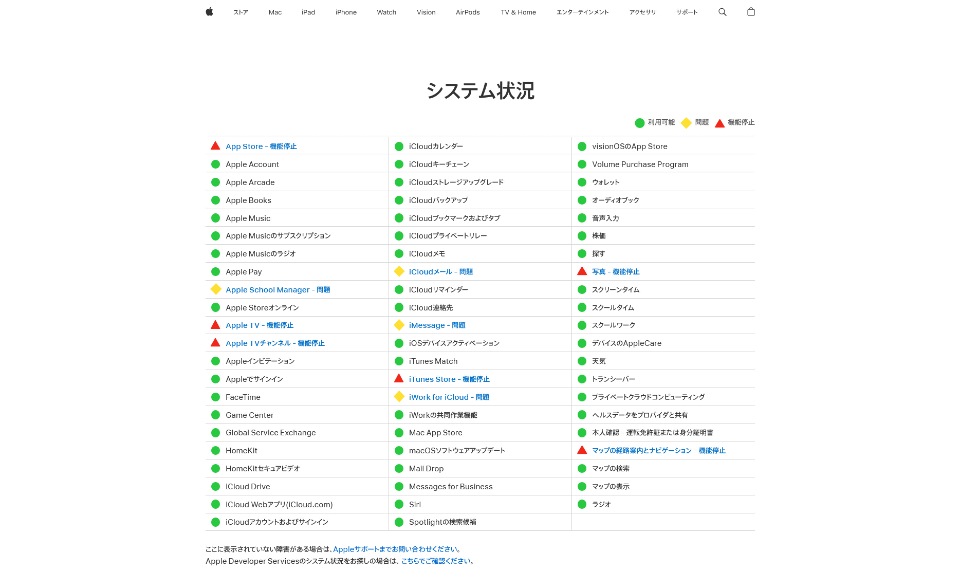Click the Apple logo in navigation bar
The height and width of the screenshot is (571, 960).
209,12
